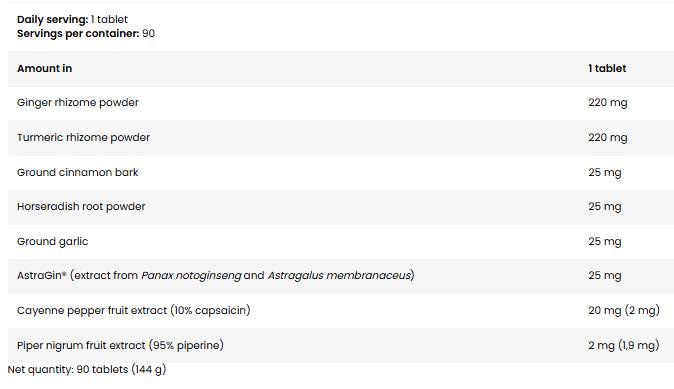
Task: Click the Cayenne pepper fruit extract row
Action: 341,311
